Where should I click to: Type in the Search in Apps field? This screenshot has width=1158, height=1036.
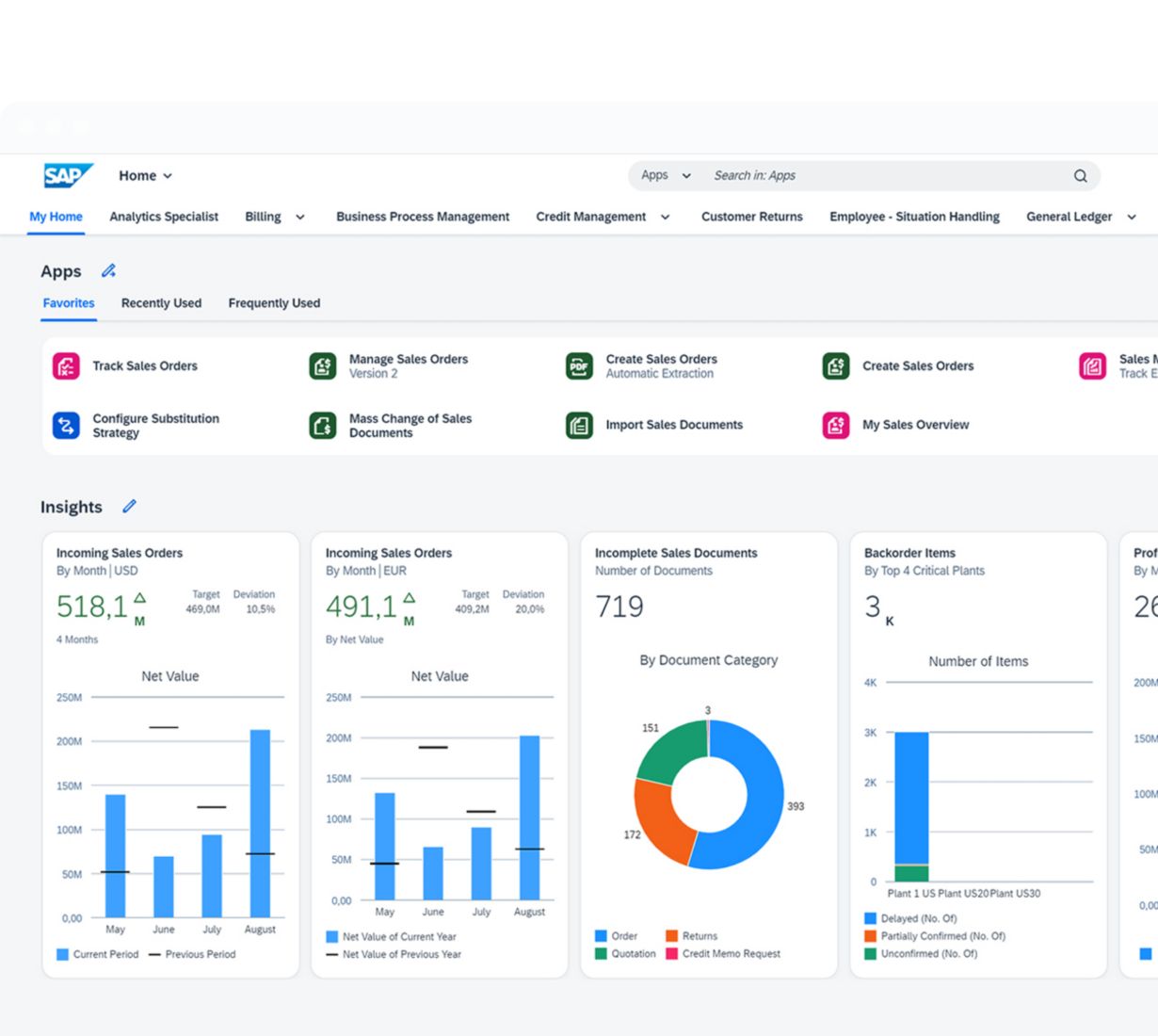pos(885,176)
